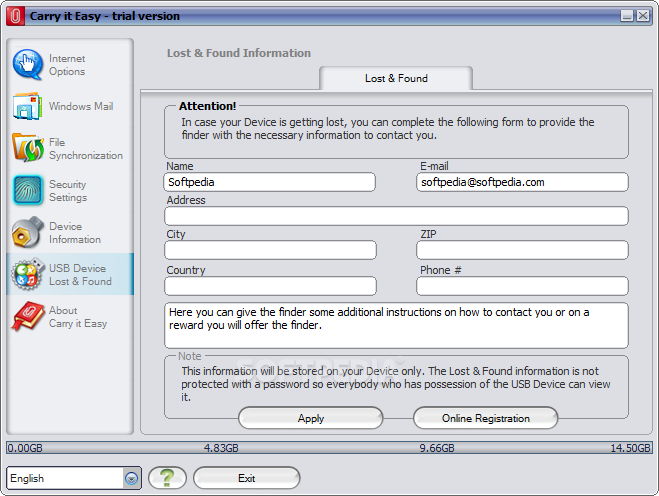Click the storage capacity usage bar
The width and height of the screenshot is (659, 496).
click(329, 448)
